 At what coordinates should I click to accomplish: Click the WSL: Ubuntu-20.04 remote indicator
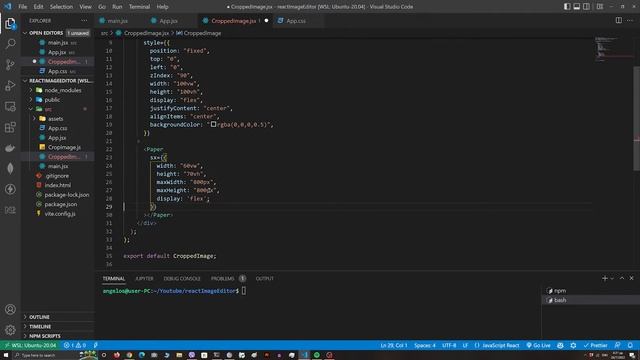(x=30, y=345)
